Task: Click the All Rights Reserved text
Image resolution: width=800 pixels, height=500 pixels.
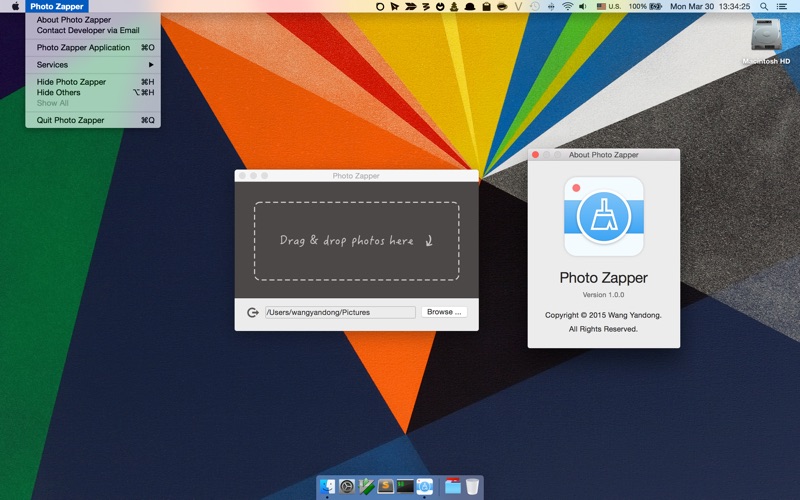Action: click(x=603, y=329)
